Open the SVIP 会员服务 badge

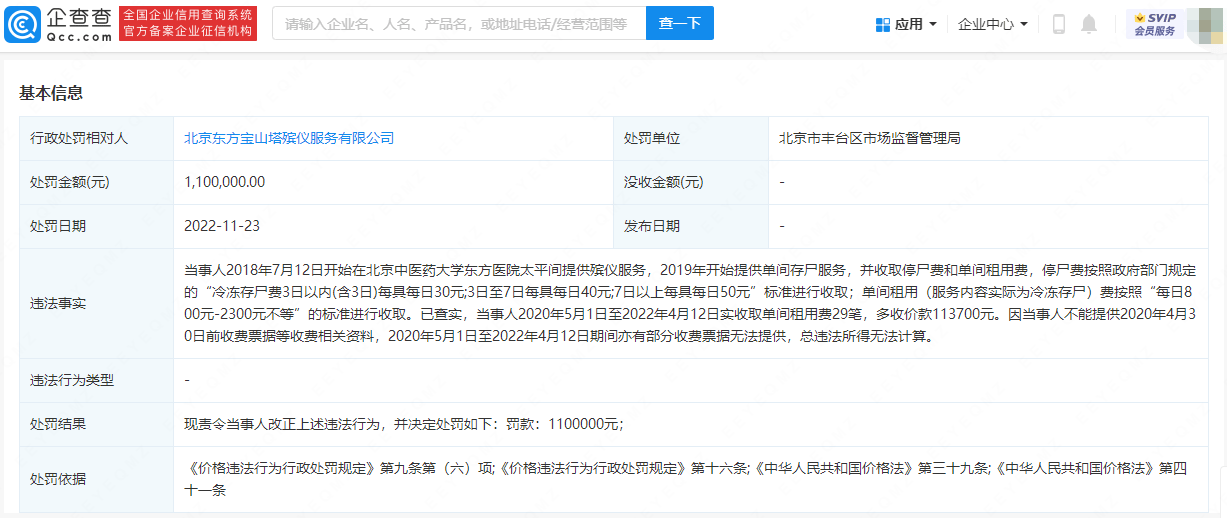(x=1154, y=24)
